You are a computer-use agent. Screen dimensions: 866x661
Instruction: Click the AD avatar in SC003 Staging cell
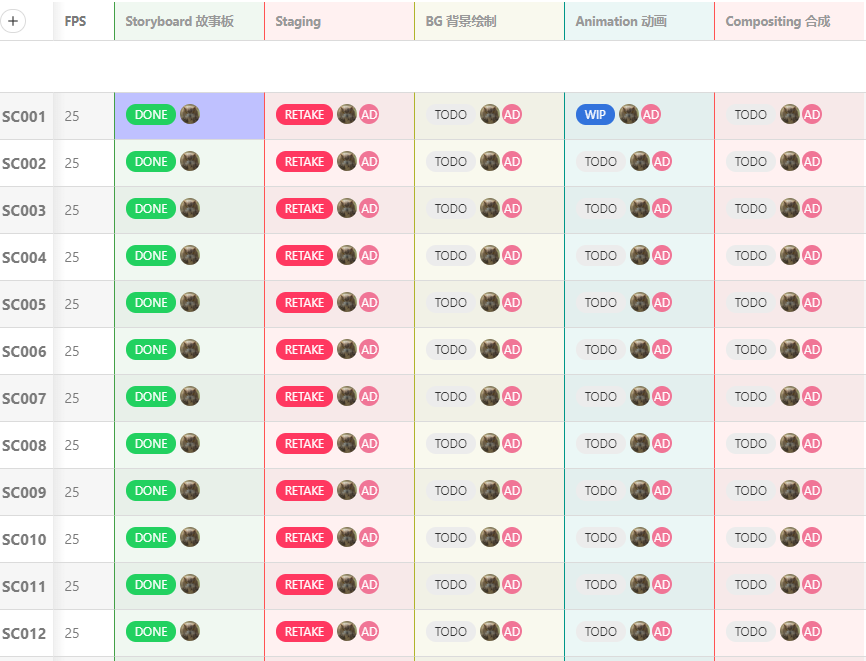point(369,208)
